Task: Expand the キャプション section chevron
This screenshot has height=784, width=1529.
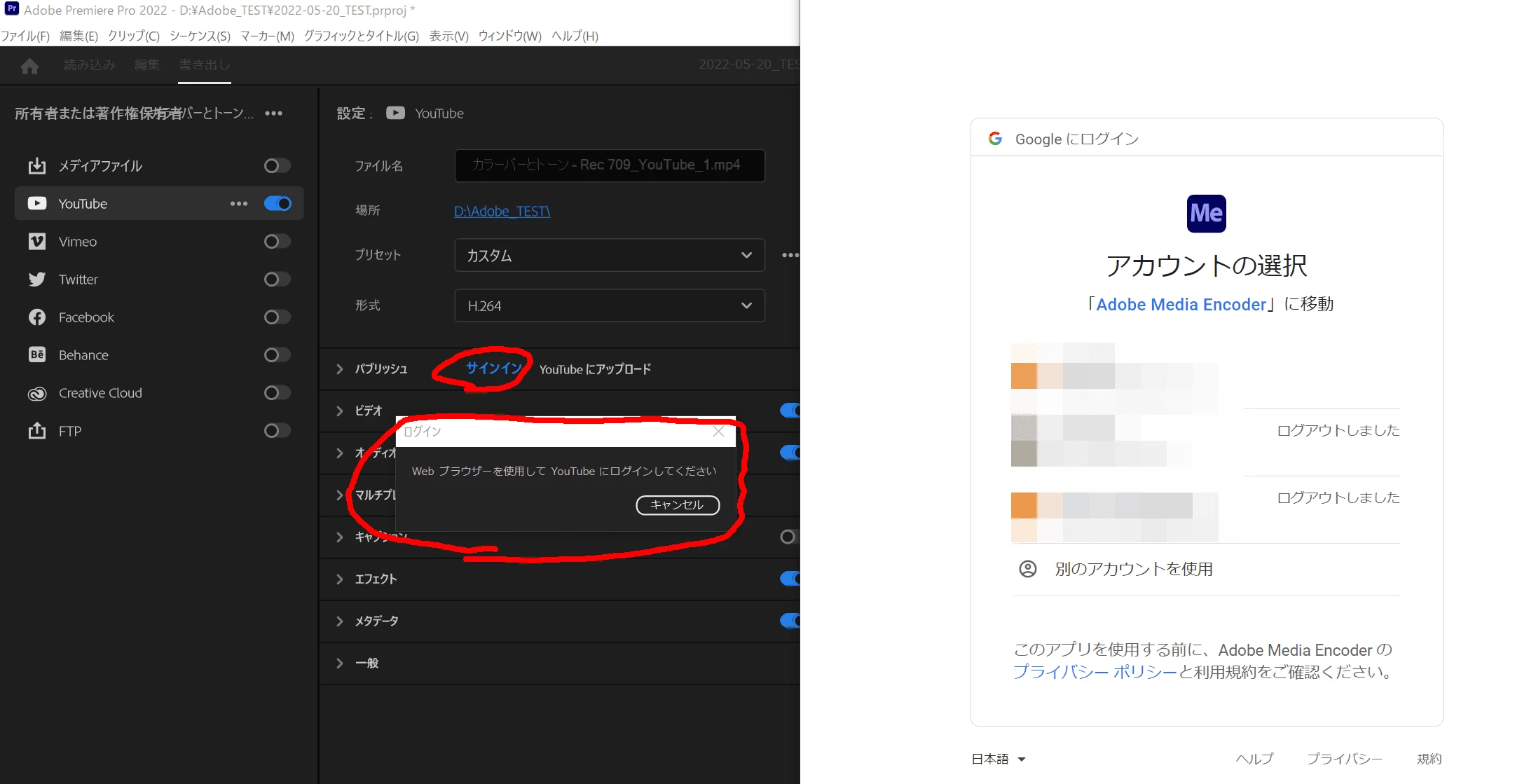Action: (340, 537)
